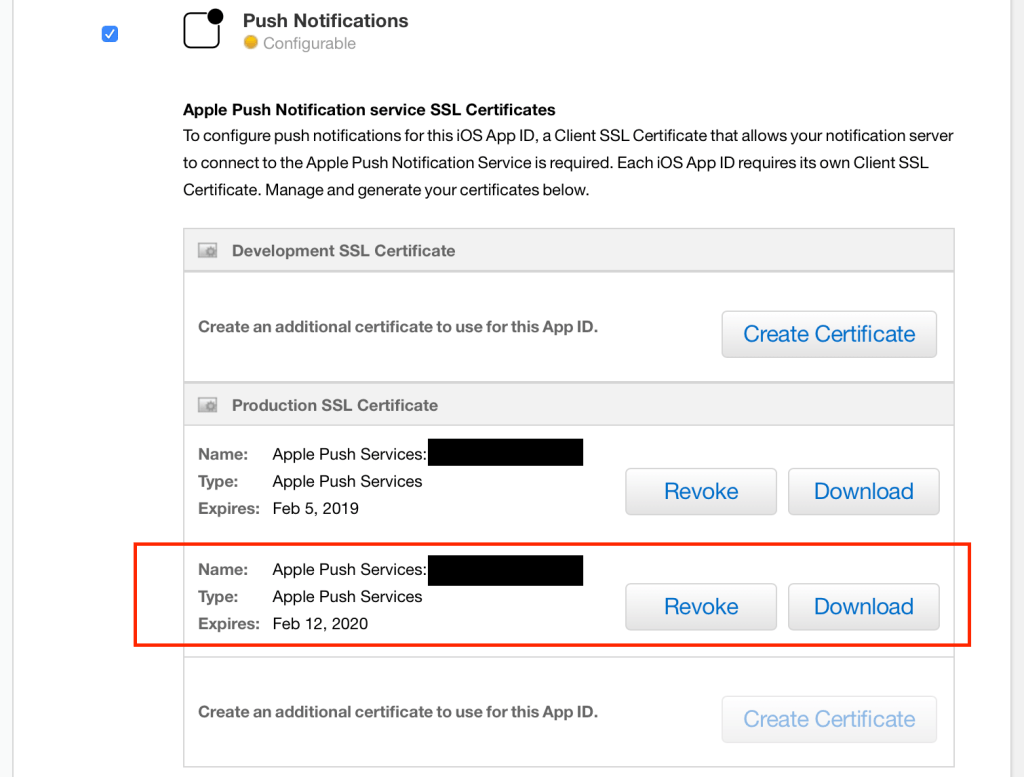Image resolution: width=1024 pixels, height=777 pixels.
Task: Create a Development SSL certificate
Action: pos(829,334)
